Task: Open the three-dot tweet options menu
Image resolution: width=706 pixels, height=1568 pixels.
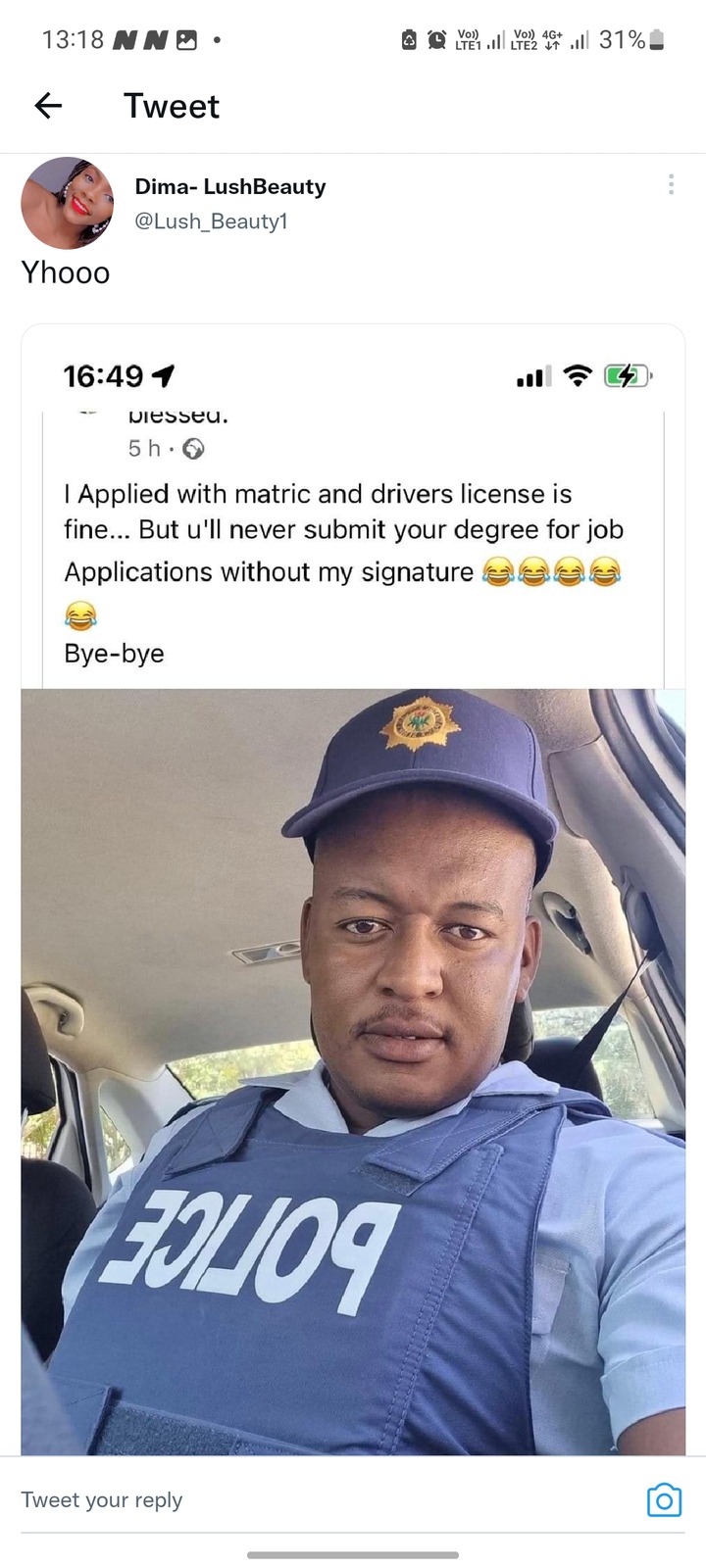Action: click(671, 184)
